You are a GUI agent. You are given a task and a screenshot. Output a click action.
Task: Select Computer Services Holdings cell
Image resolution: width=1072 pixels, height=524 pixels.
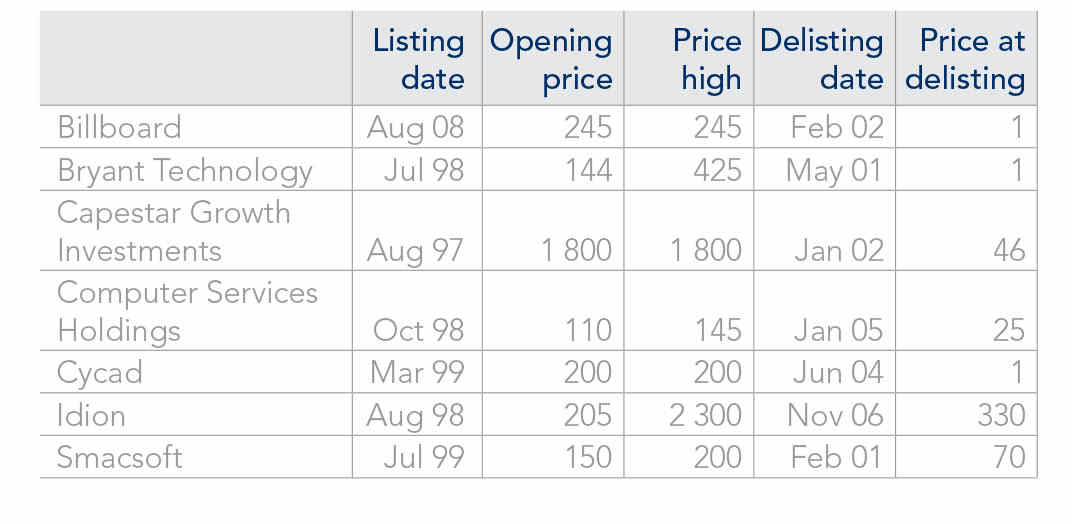187,311
